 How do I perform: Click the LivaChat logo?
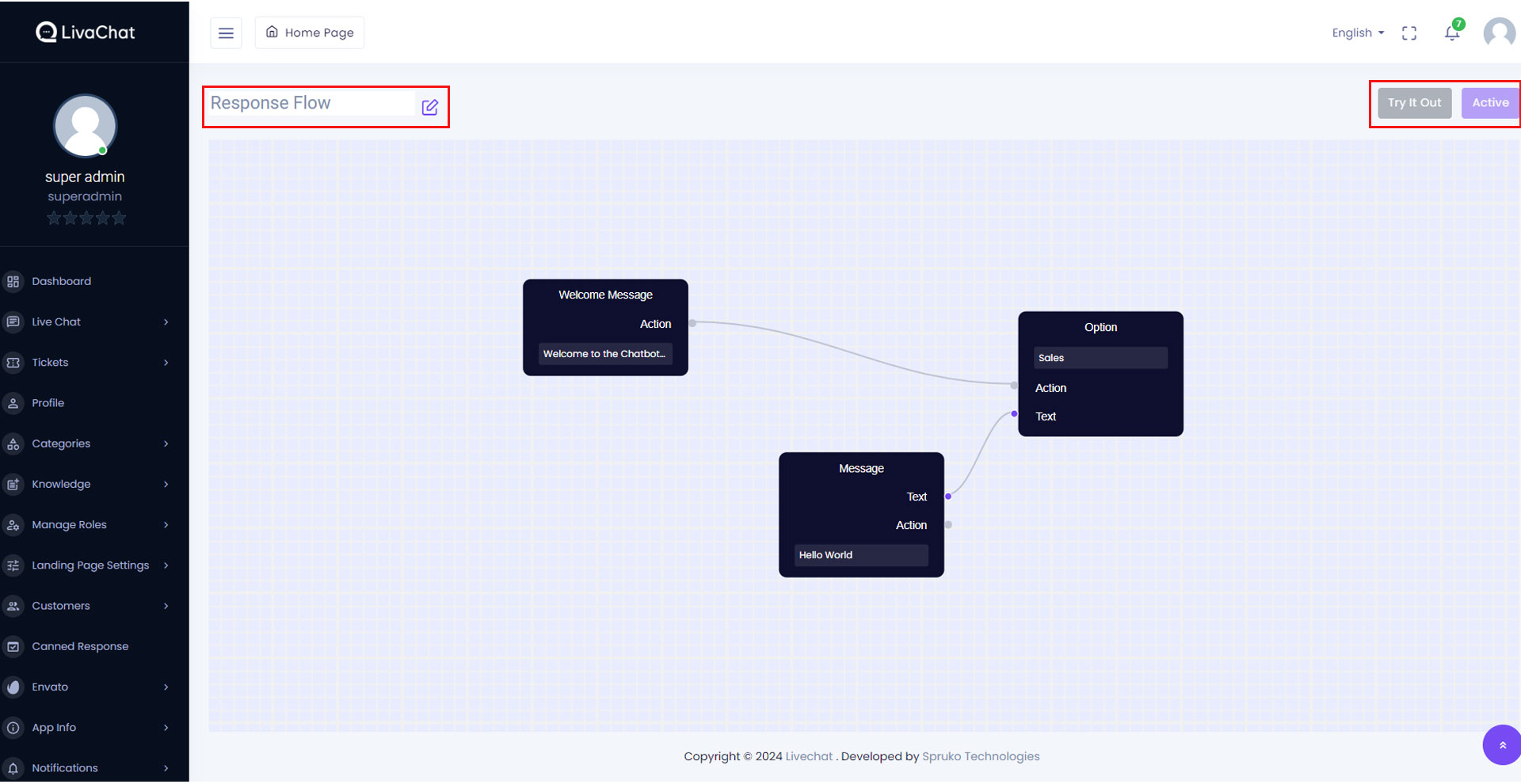(x=86, y=32)
